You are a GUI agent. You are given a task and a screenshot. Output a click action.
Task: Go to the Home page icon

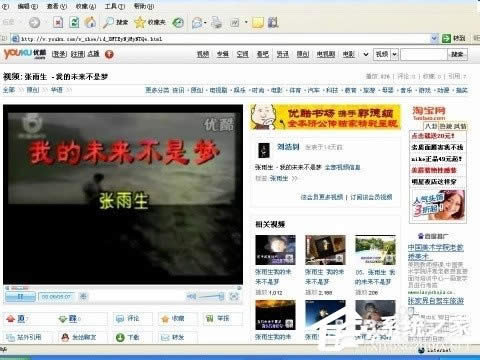(x=90, y=22)
